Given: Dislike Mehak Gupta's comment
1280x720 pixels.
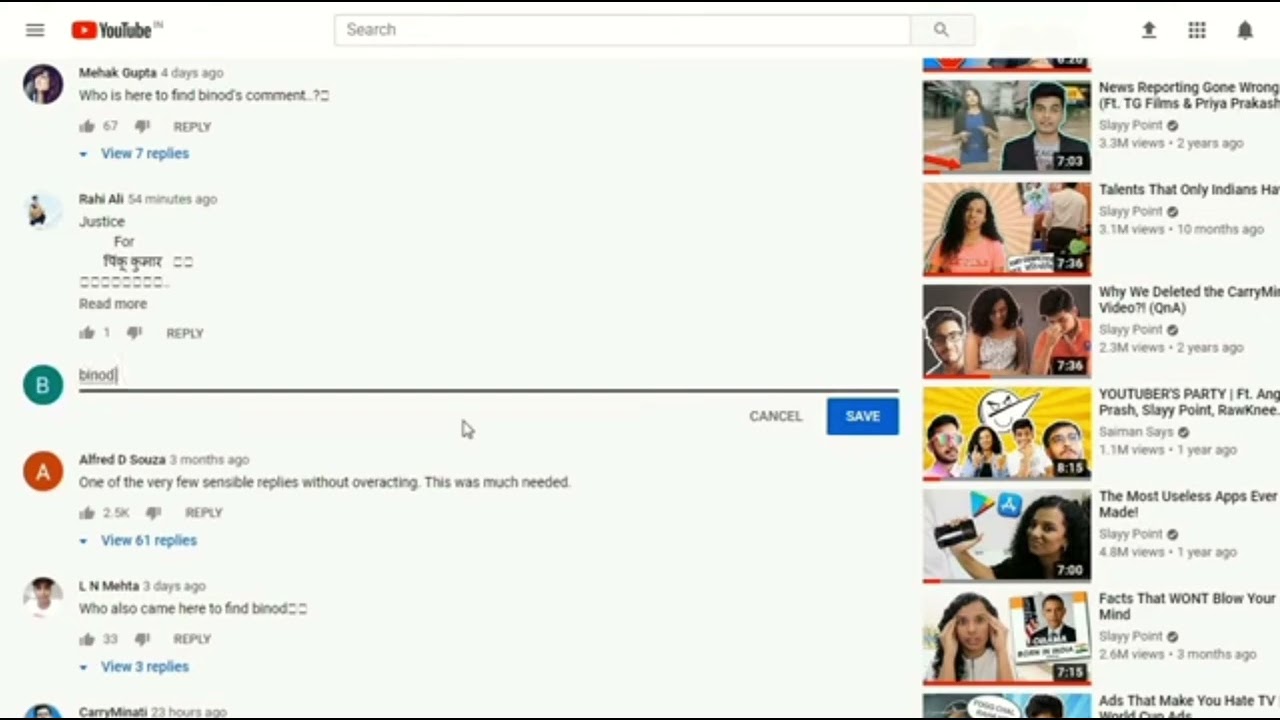Looking at the screenshot, I should click(142, 126).
